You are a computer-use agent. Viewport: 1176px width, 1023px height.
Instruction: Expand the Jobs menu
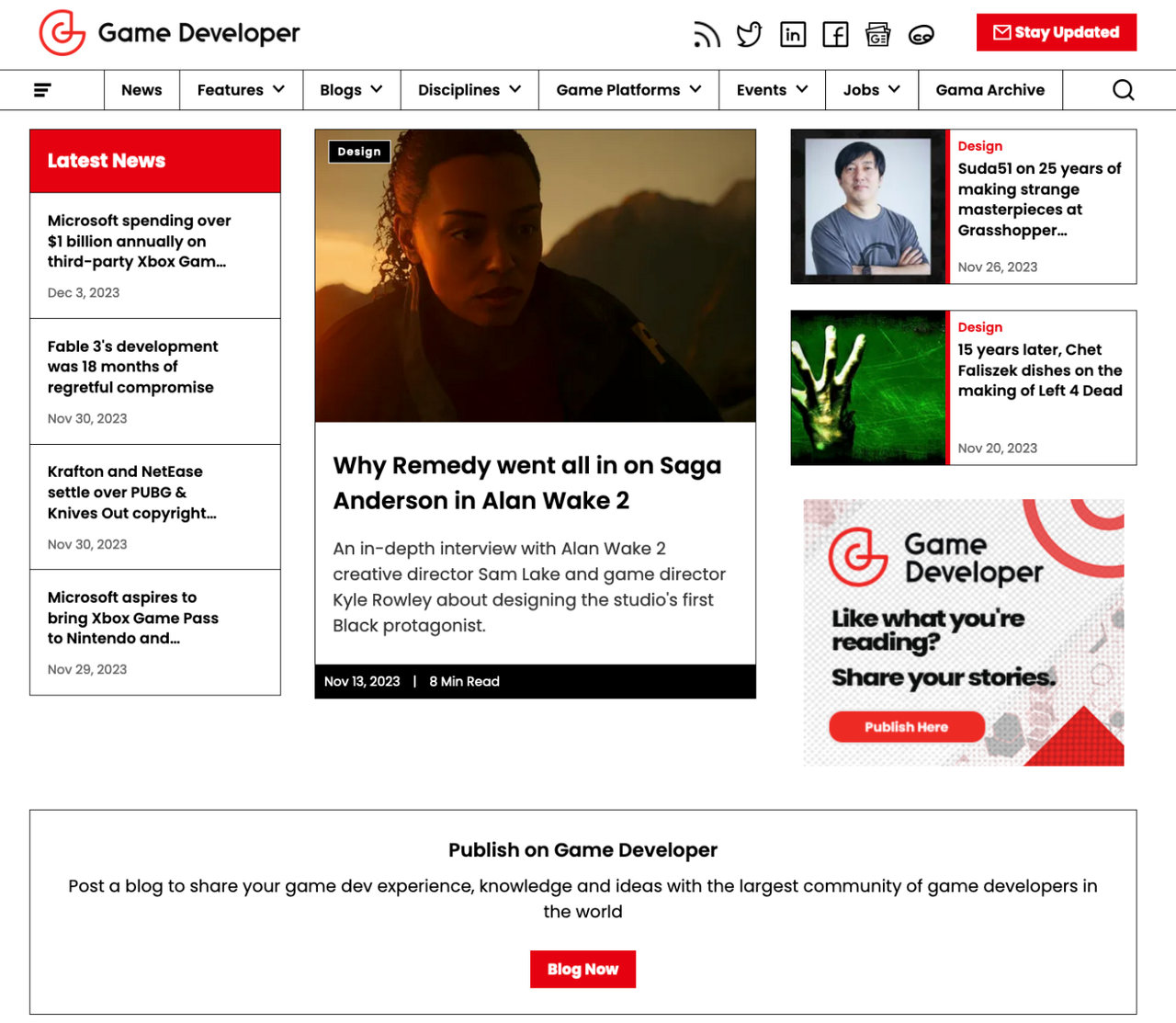pyautogui.click(x=871, y=90)
